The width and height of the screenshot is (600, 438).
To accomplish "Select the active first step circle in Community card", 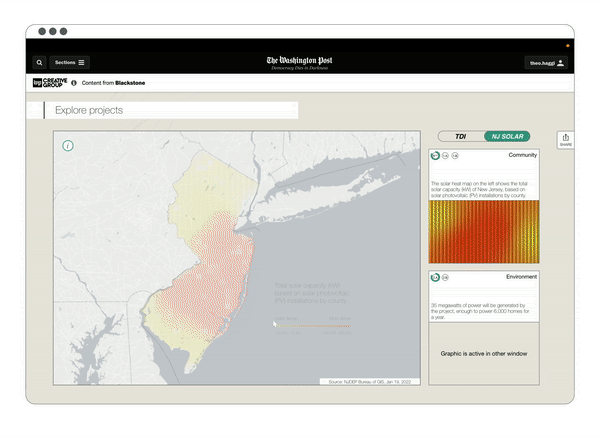I will 435,156.
